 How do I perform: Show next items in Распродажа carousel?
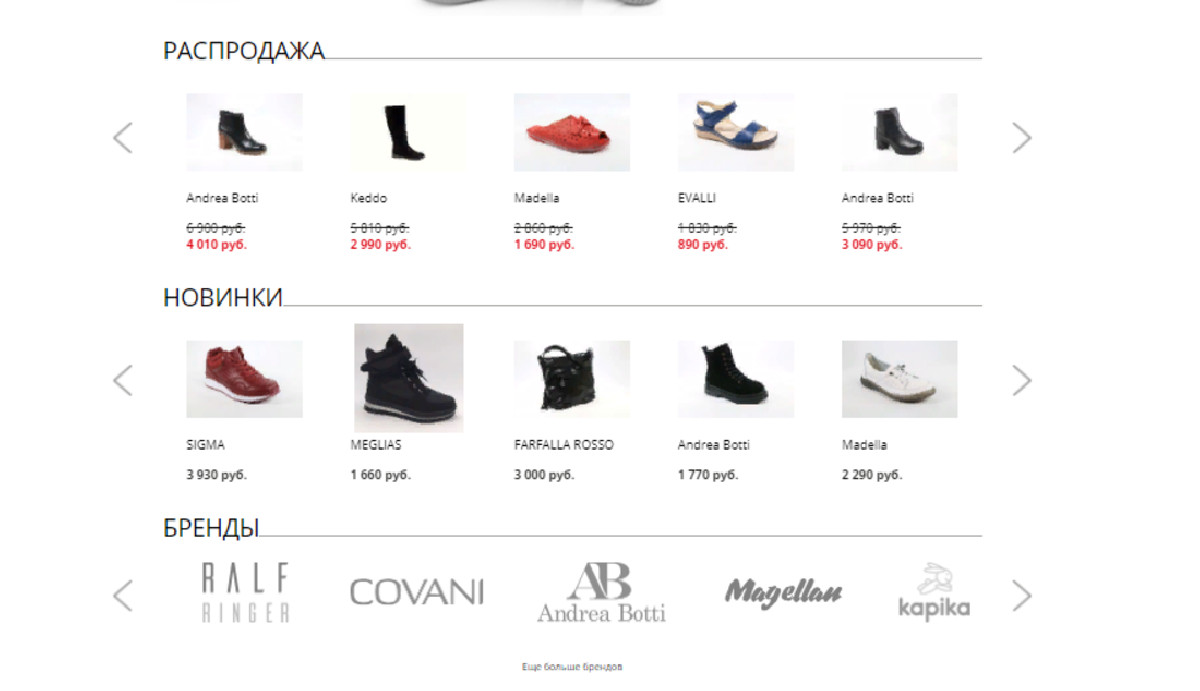pyautogui.click(x=1021, y=137)
